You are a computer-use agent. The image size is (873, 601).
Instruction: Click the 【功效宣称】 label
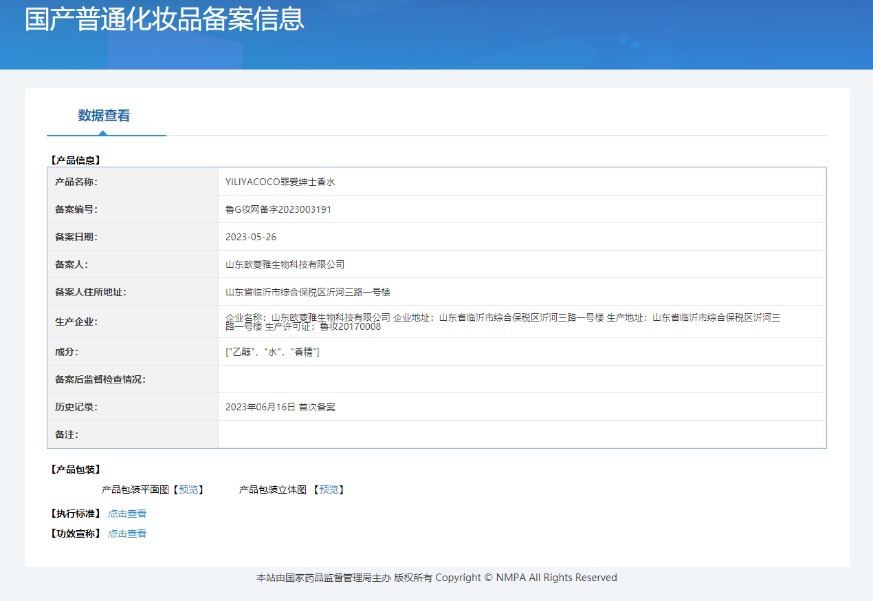click(75, 534)
